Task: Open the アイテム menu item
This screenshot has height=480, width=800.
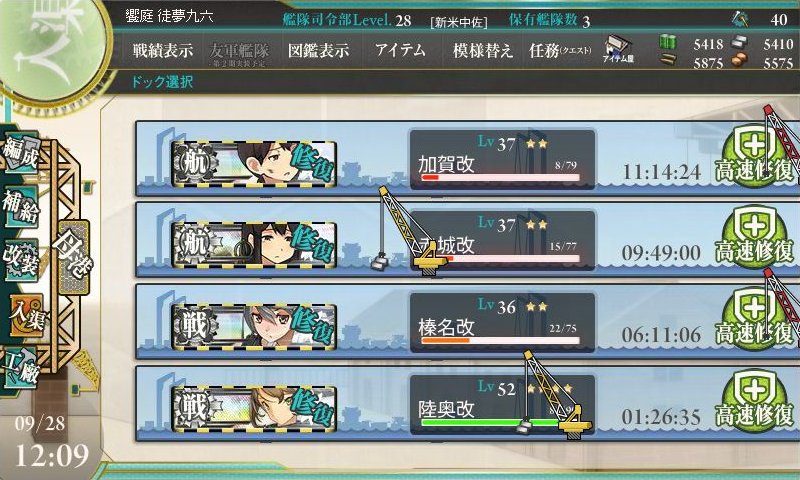Action: [x=400, y=50]
